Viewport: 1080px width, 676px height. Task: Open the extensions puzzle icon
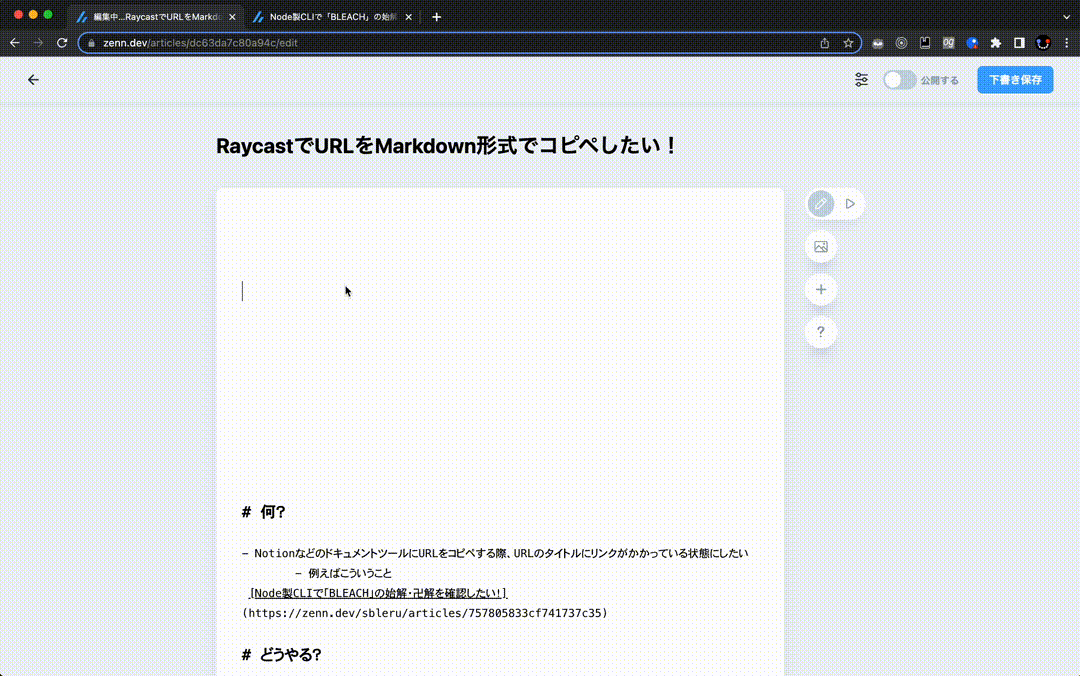pyautogui.click(x=995, y=43)
